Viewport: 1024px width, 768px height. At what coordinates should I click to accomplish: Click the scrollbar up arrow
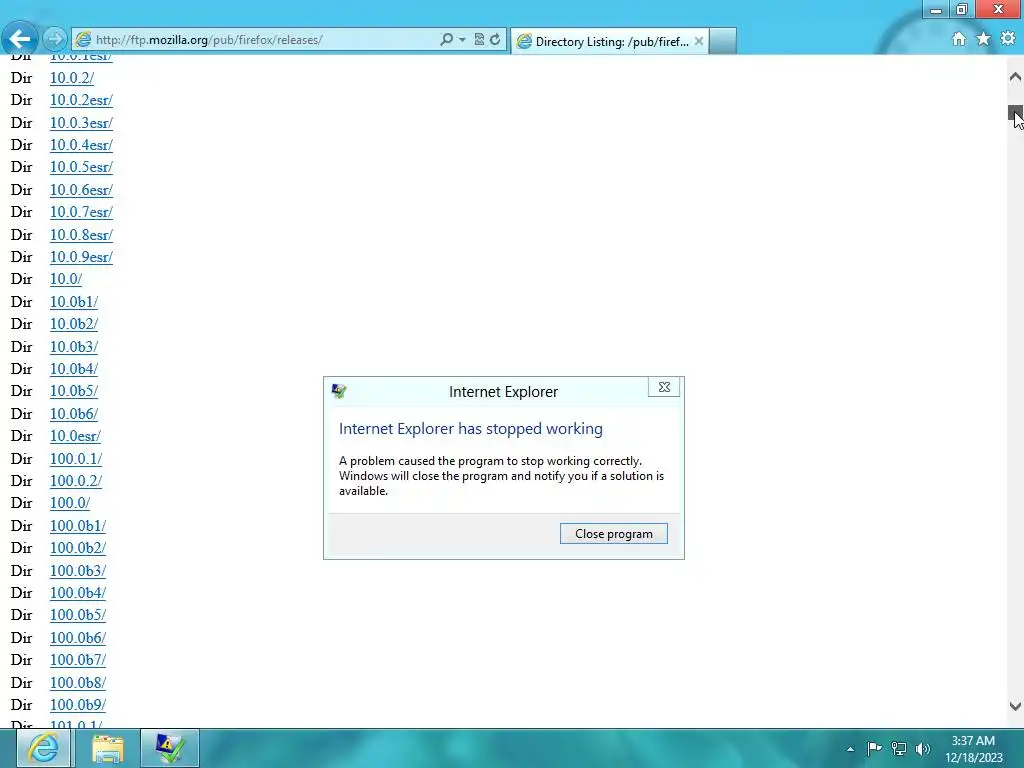[x=1015, y=77]
